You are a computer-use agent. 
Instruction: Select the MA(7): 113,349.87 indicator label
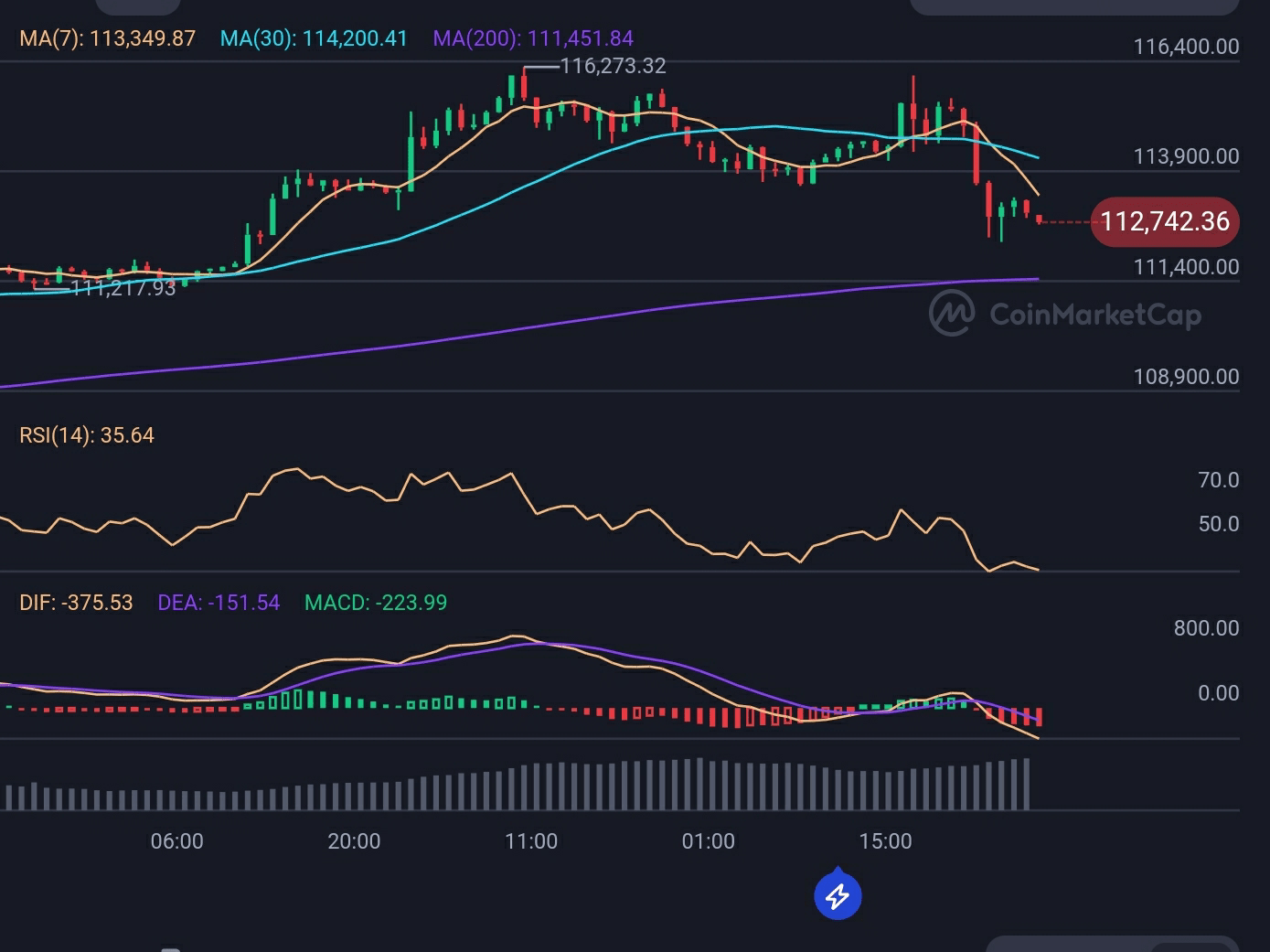108,38
